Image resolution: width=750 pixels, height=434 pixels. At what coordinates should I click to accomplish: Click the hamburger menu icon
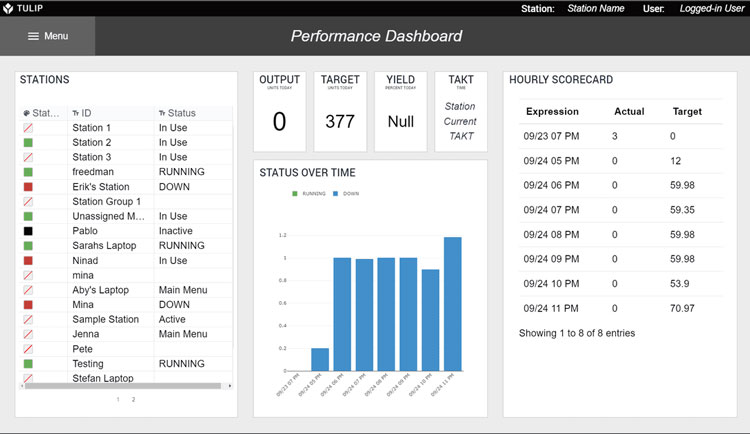point(33,36)
